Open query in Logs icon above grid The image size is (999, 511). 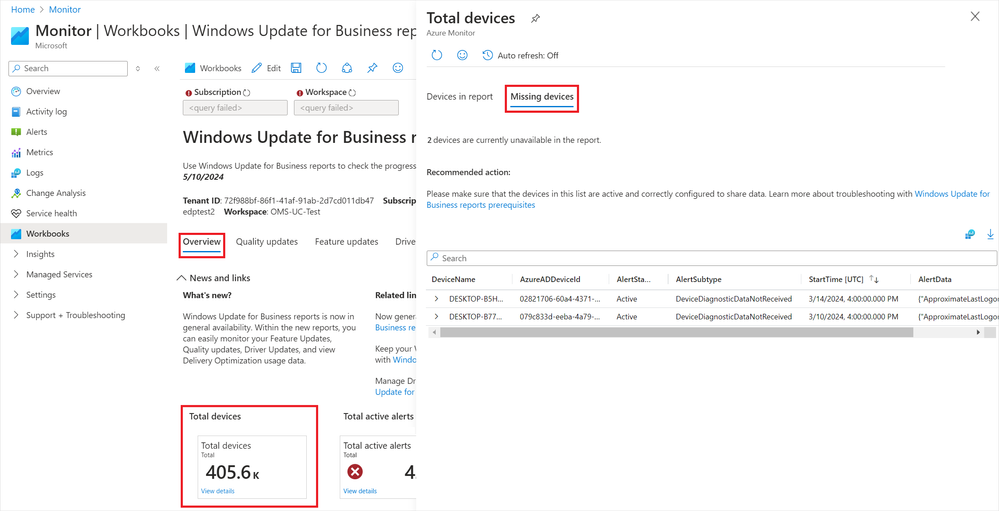[x=970, y=234]
